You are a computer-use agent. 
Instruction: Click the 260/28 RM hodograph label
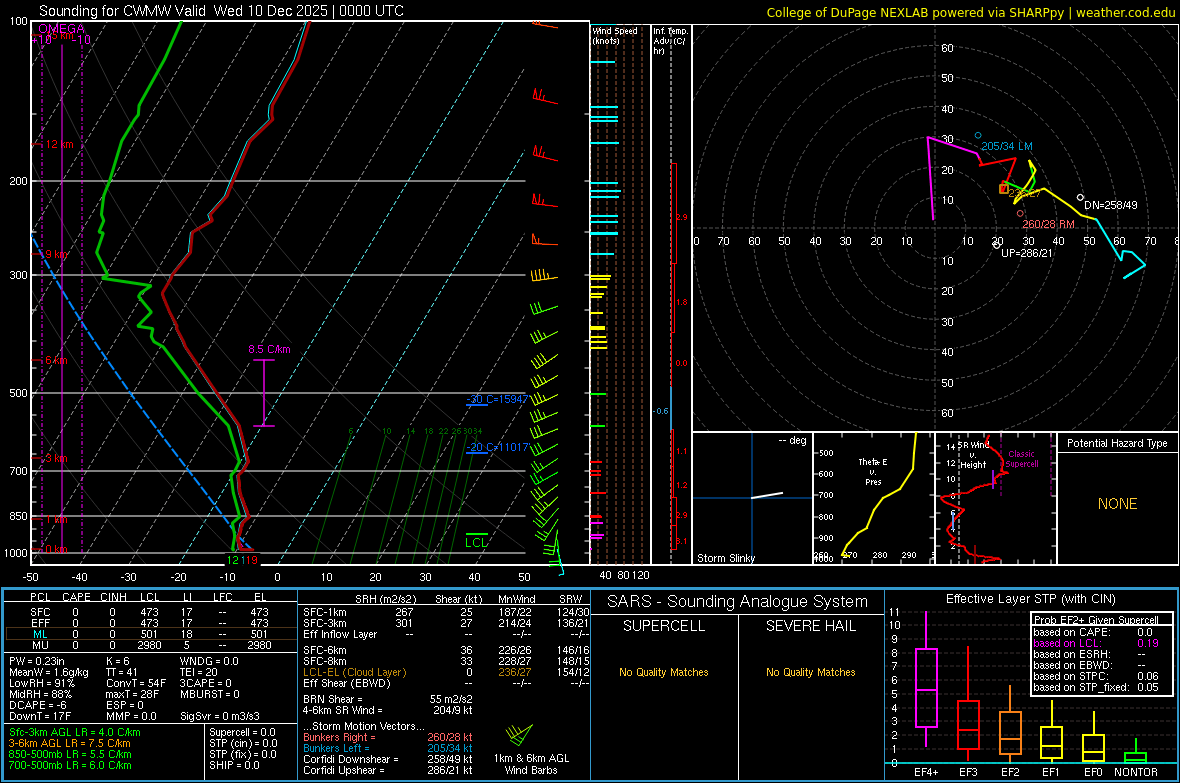[1048, 224]
